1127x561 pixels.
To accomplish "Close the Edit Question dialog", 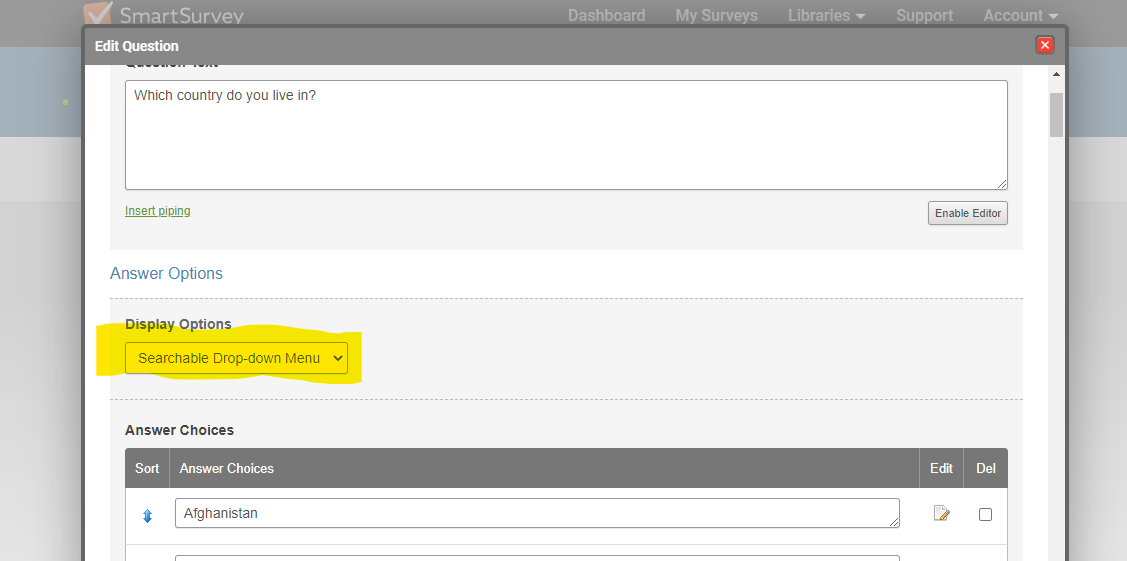I will click(x=1045, y=45).
